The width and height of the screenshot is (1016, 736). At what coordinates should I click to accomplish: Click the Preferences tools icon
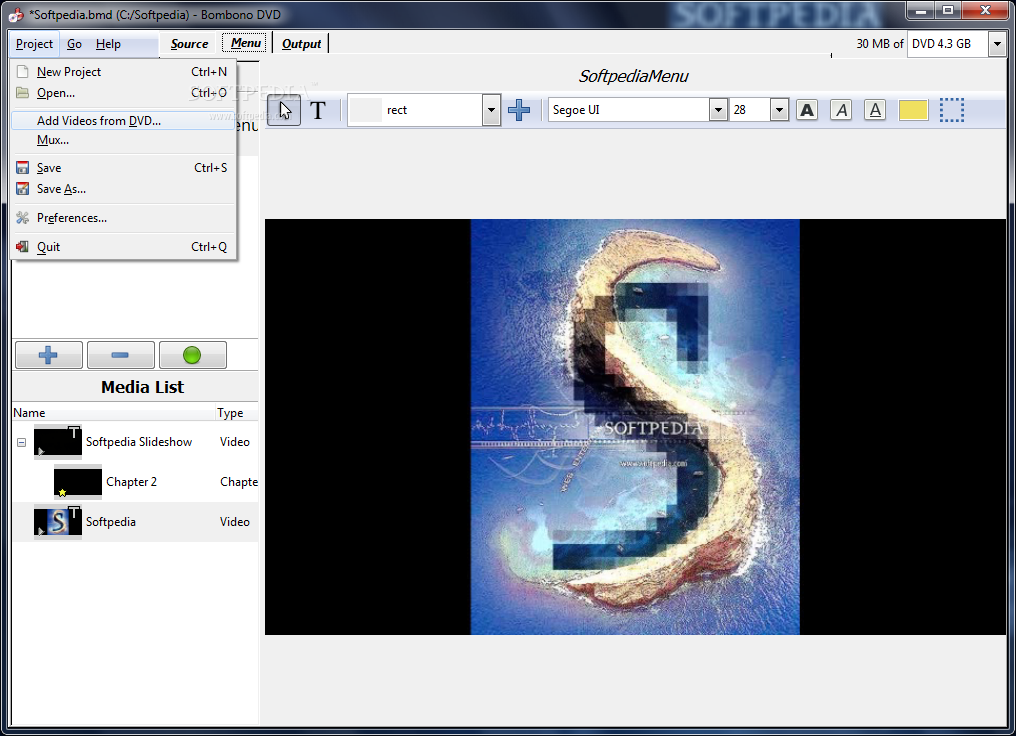23,218
